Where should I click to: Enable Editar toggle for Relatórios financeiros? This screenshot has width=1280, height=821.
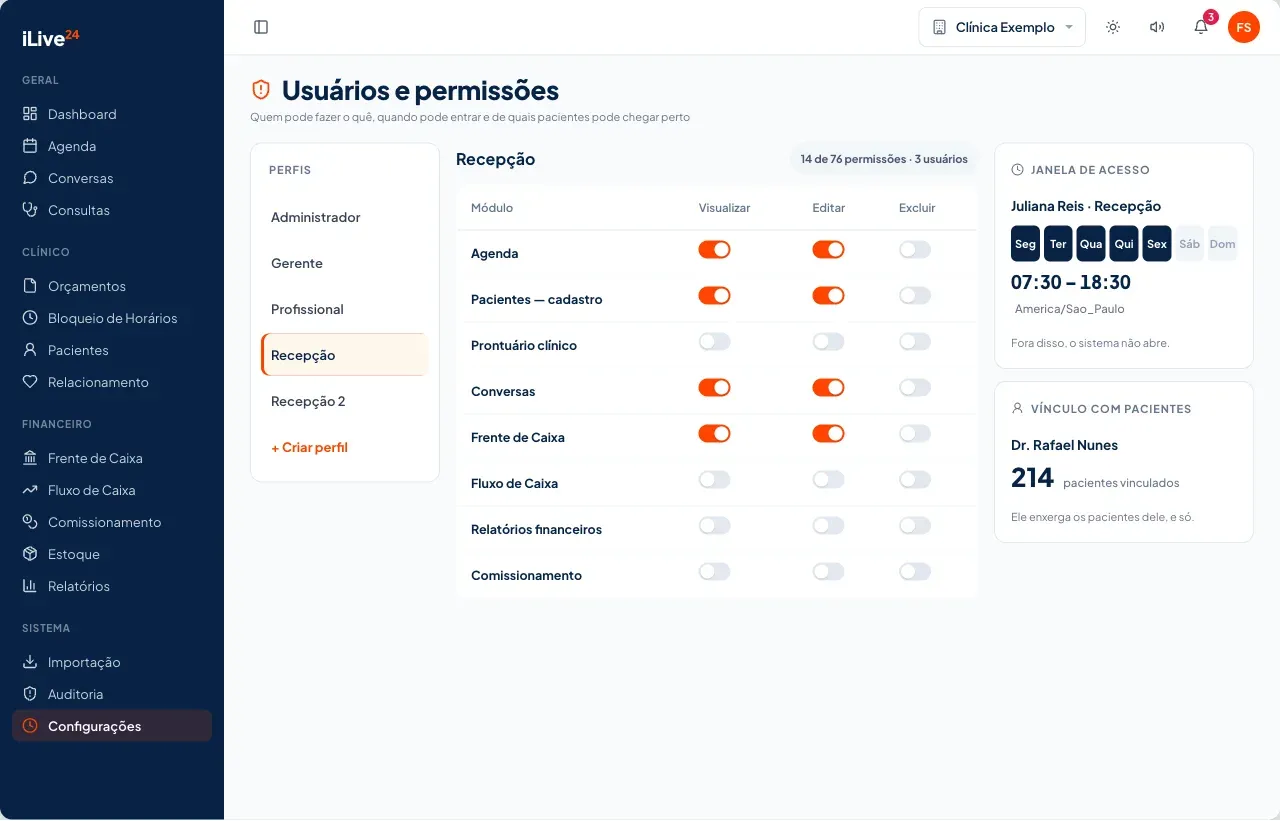coord(829,526)
